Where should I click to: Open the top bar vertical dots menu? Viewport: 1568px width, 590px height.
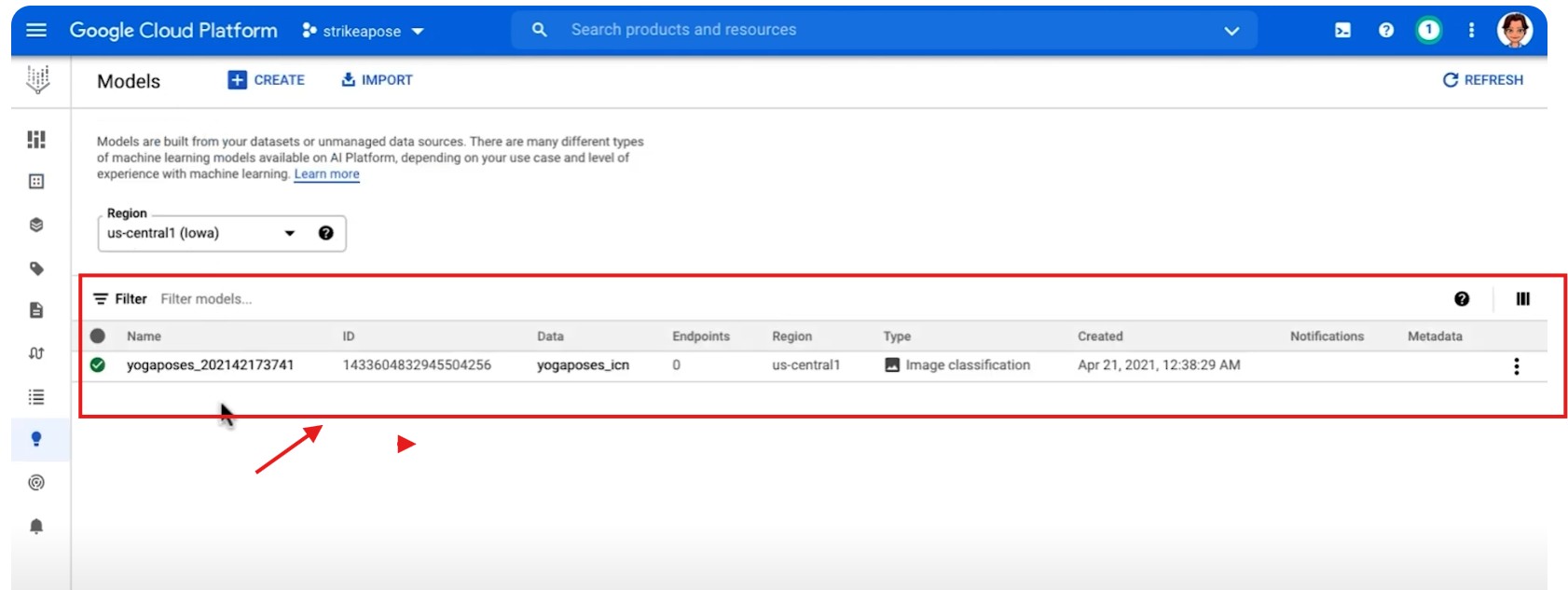point(1471,31)
